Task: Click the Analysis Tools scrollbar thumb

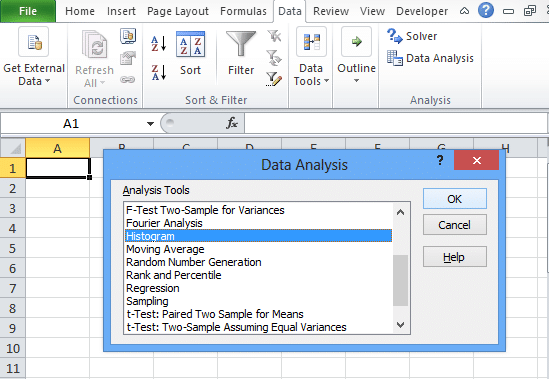Action: (401, 280)
